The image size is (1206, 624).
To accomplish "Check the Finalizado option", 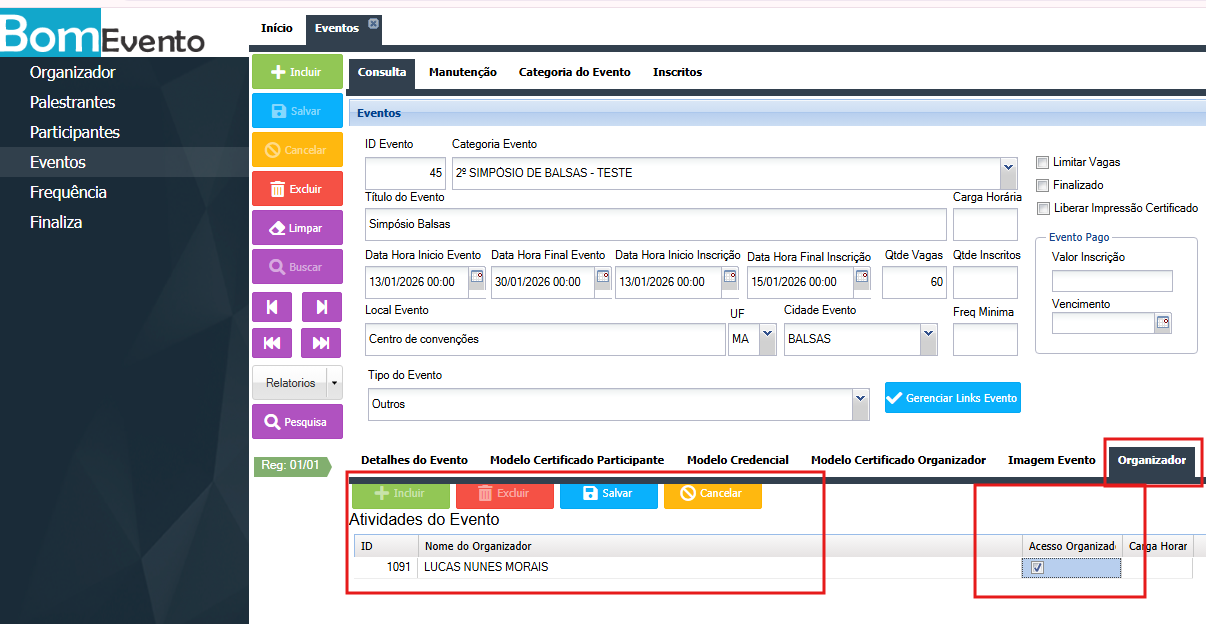I will [x=1043, y=185].
